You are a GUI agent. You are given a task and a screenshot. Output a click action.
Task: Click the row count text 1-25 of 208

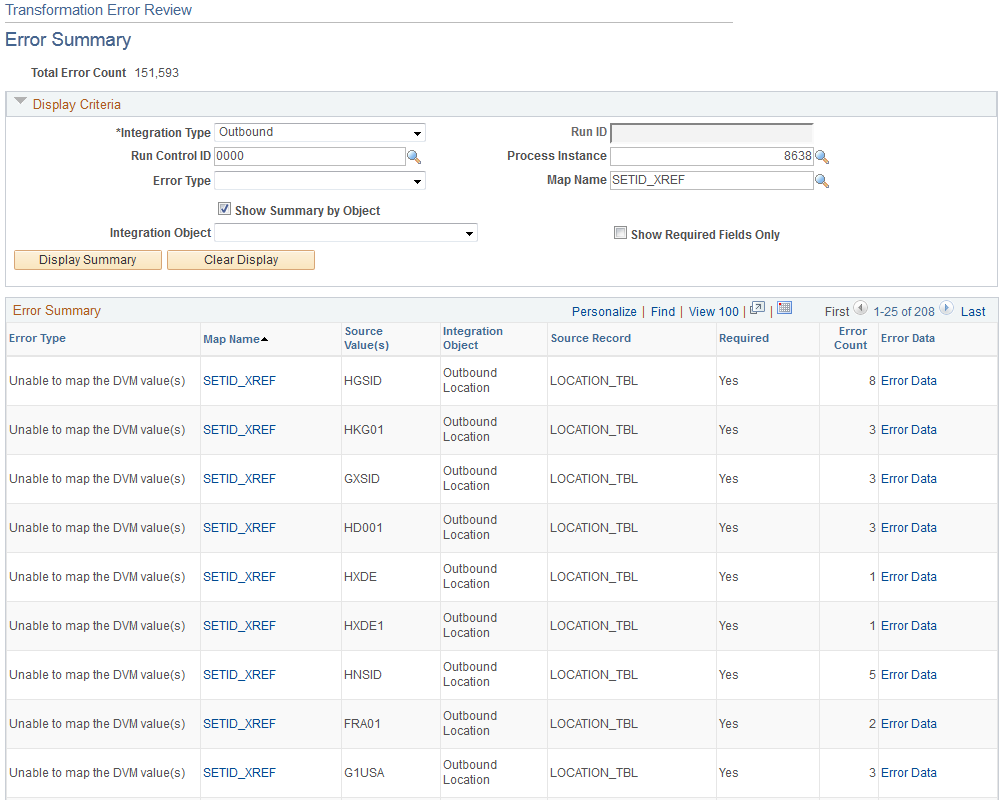click(903, 312)
